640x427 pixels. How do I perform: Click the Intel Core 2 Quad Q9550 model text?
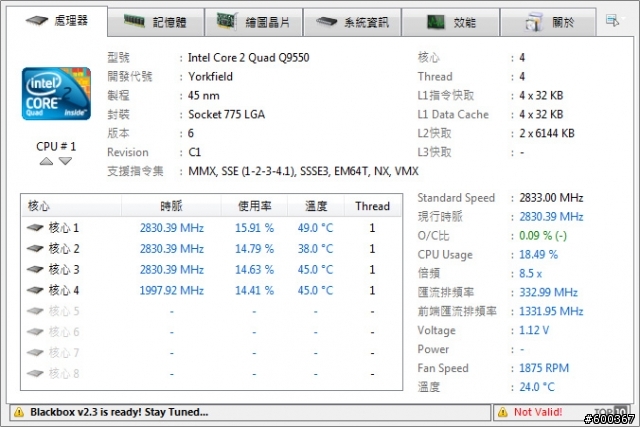click(x=249, y=58)
